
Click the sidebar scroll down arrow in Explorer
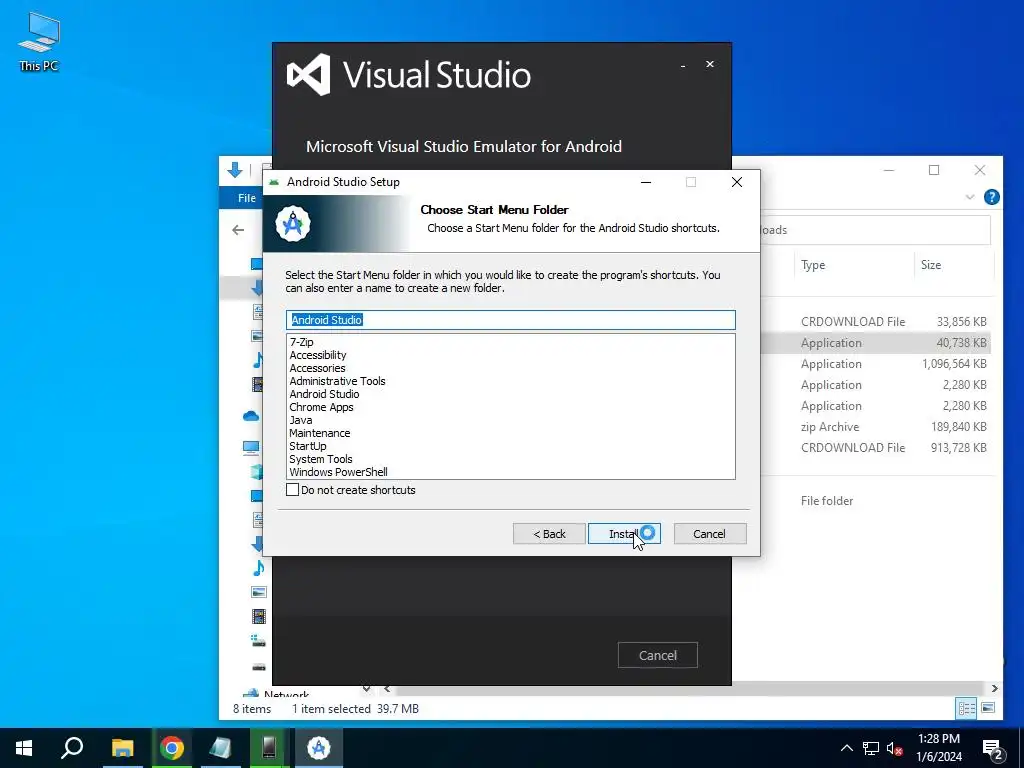tap(366, 688)
